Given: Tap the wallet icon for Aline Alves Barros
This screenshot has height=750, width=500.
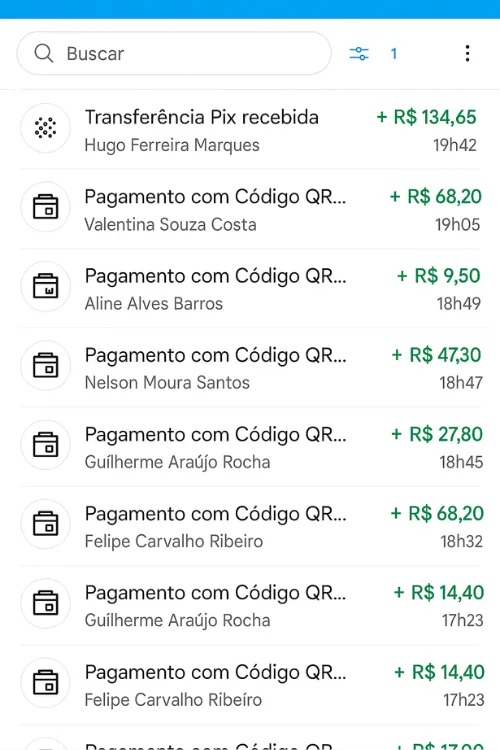Looking at the screenshot, I should click(45, 286).
